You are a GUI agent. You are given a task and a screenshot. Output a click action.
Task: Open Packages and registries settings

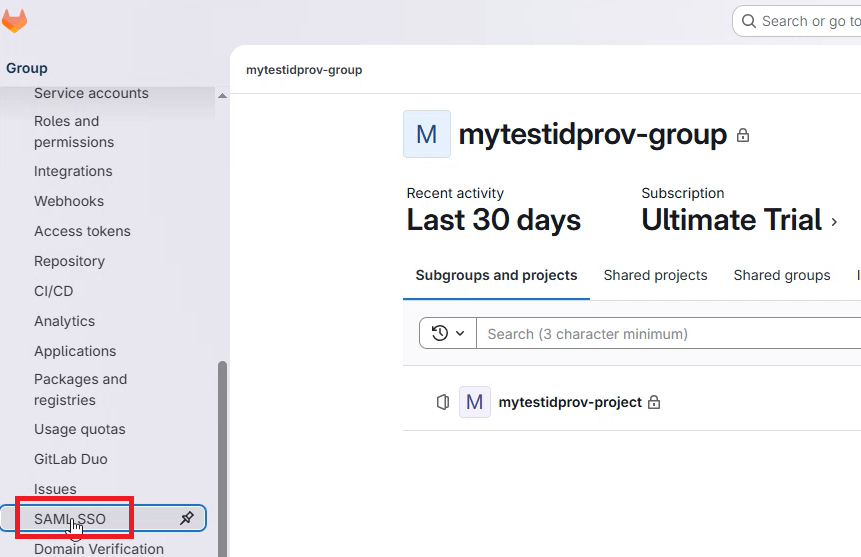pyautogui.click(x=80, y=389)
